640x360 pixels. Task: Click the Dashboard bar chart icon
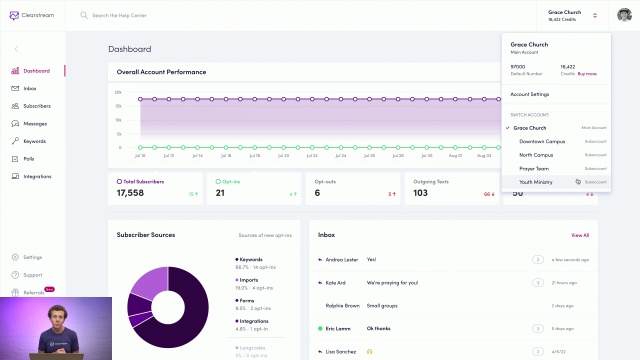(15, 71)
